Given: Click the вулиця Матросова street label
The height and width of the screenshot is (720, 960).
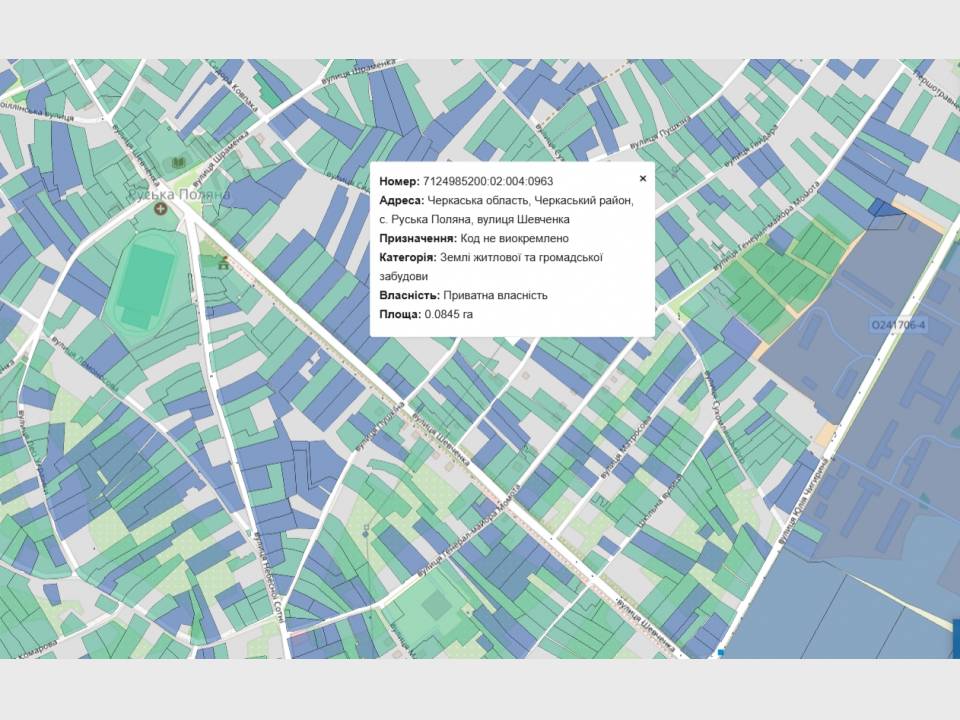Looking at the screenshot, I should tap(627, 445).
